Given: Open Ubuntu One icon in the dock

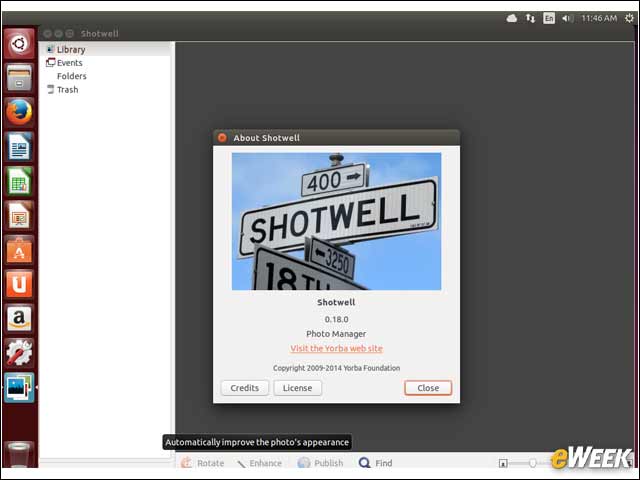Looking at the screenshot, I should [x=19, y=284].
